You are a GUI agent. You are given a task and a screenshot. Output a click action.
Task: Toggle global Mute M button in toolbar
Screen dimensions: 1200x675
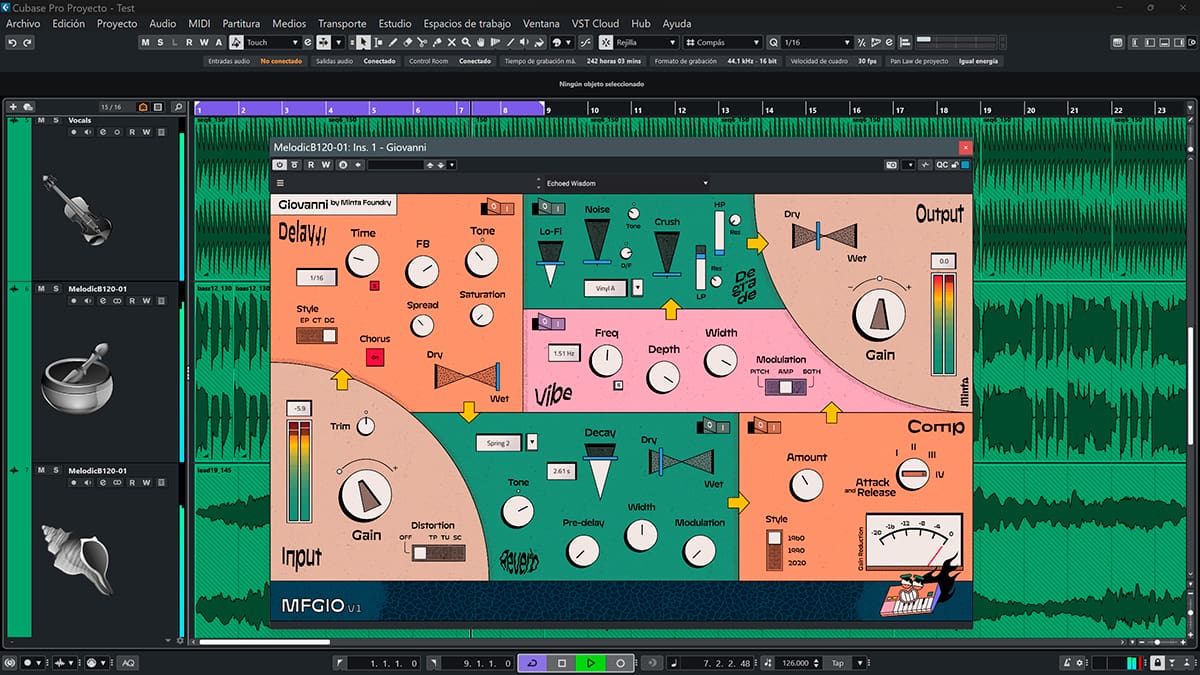(145, 43)
